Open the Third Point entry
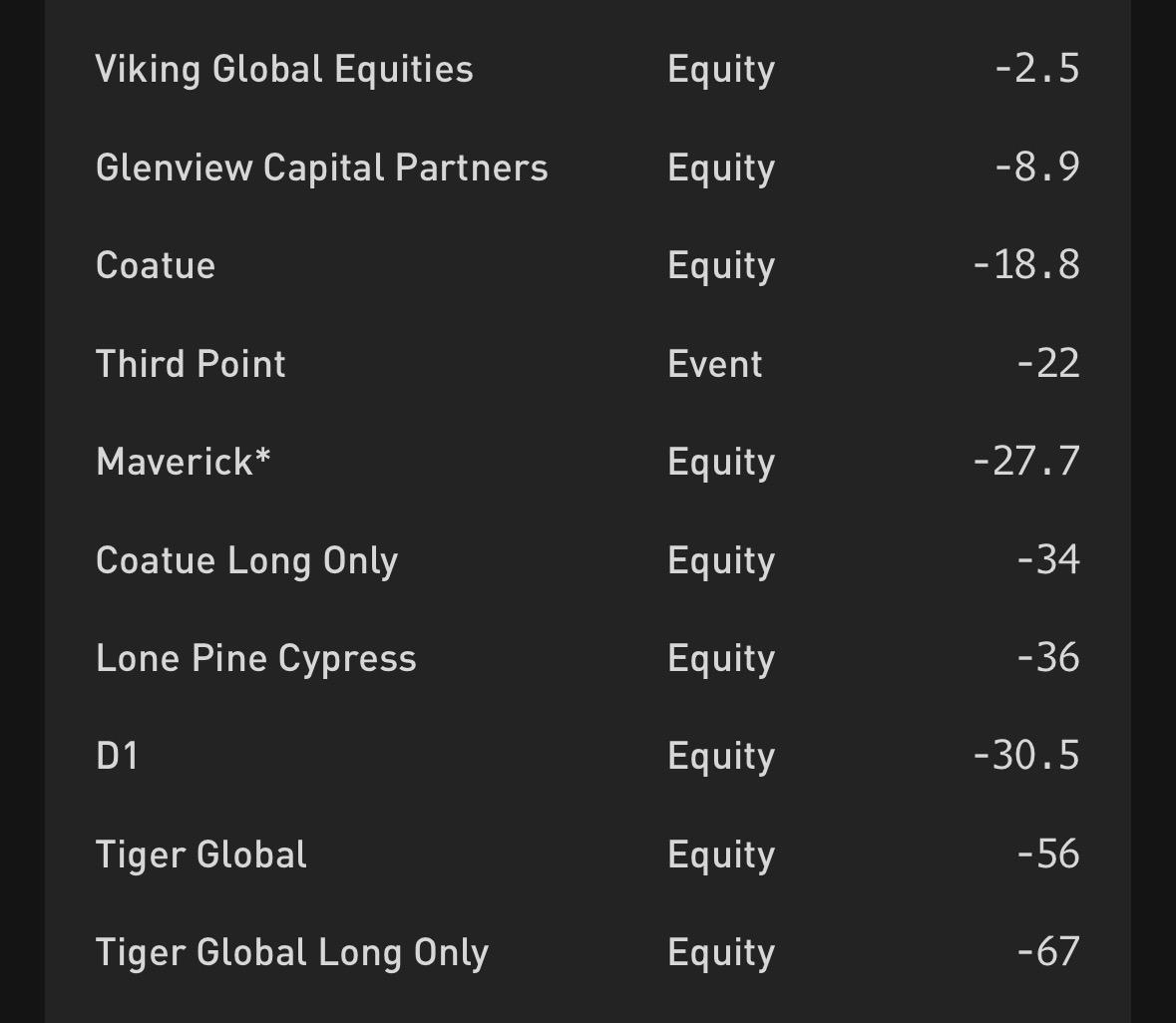Image resolution: width=1176 pixels, height=1023 pixels. 191,364
